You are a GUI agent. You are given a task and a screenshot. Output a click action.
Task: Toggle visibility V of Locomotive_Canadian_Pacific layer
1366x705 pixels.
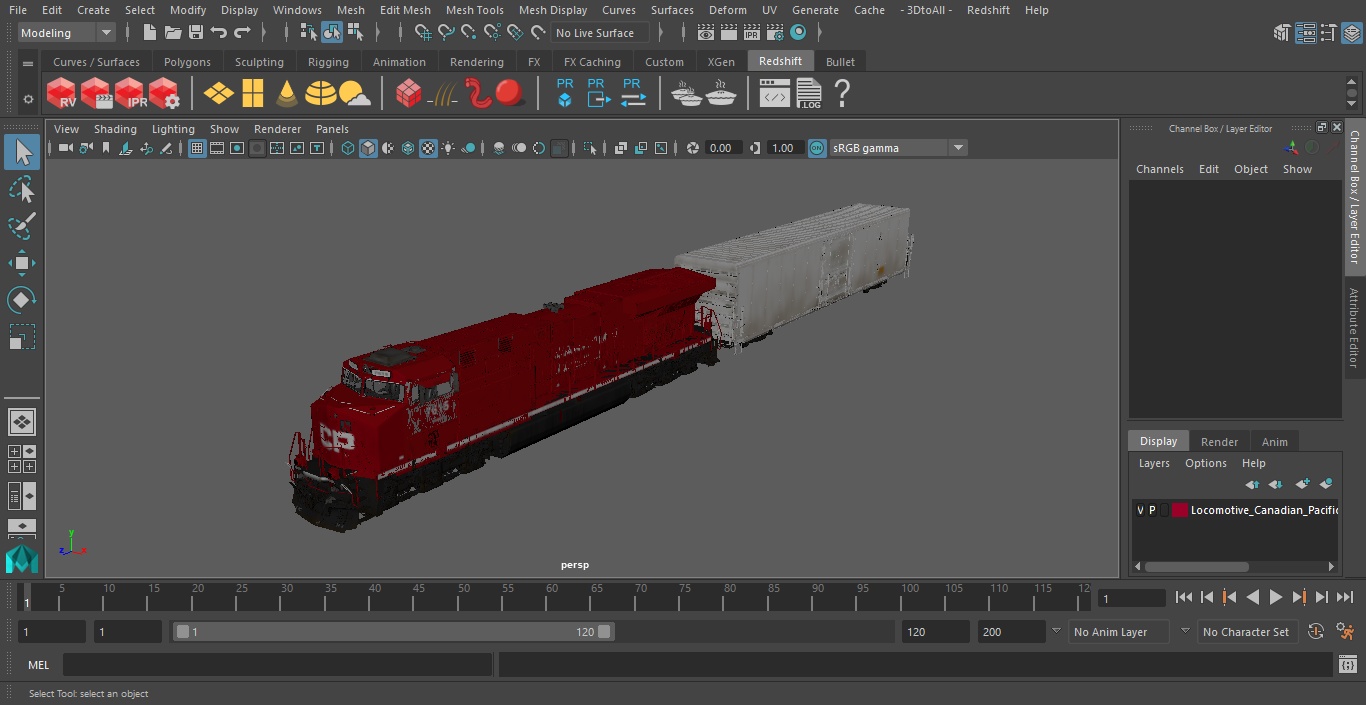coord(1140,510)
